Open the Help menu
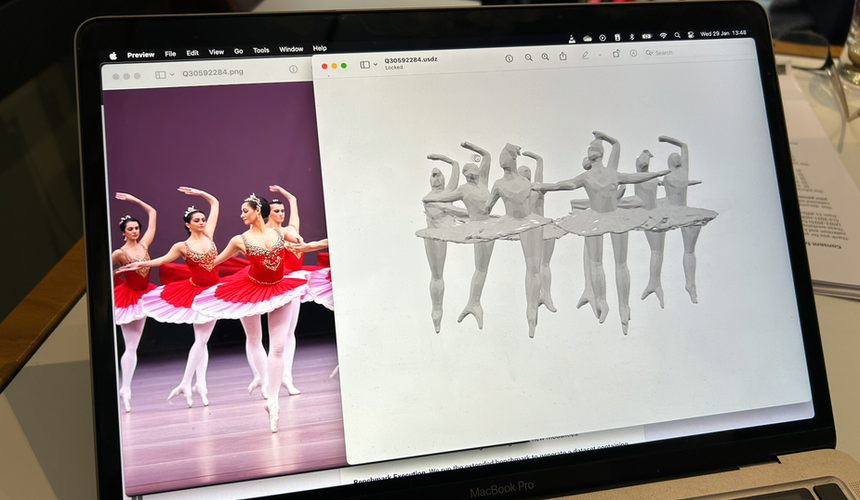Screen dimensions: 860x500 pyautogui.click(x=320, y=48)
